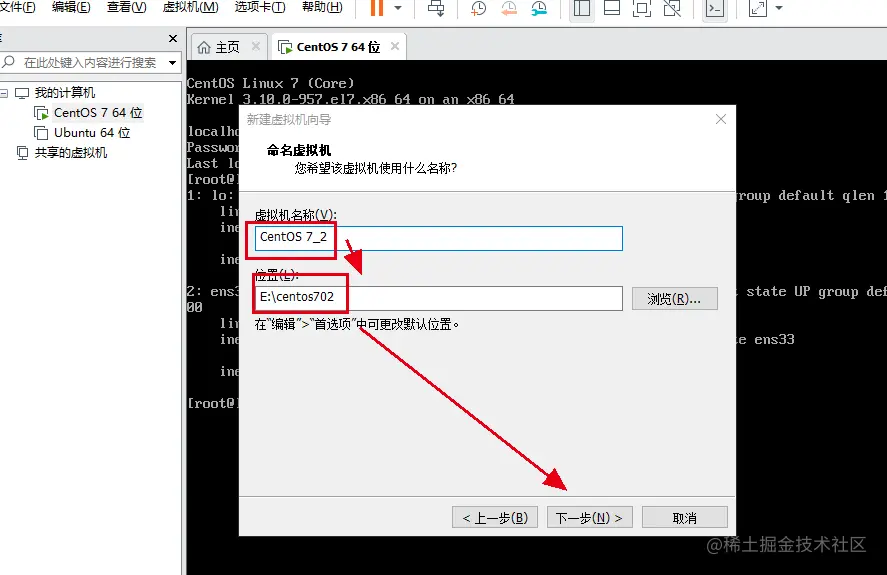Click the < 上一步(B) button
The width and height of the screenshot is (887, 575).
495,517
